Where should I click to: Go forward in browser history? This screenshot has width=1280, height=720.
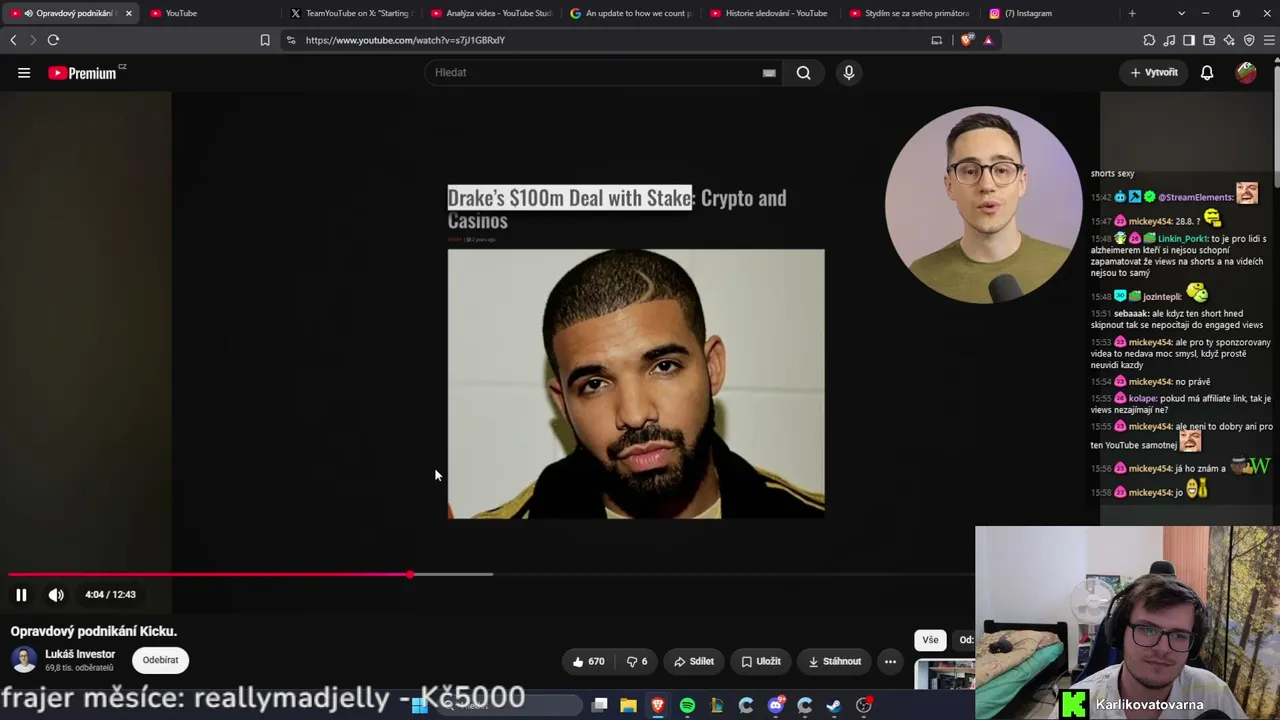(x=32, y=40)
